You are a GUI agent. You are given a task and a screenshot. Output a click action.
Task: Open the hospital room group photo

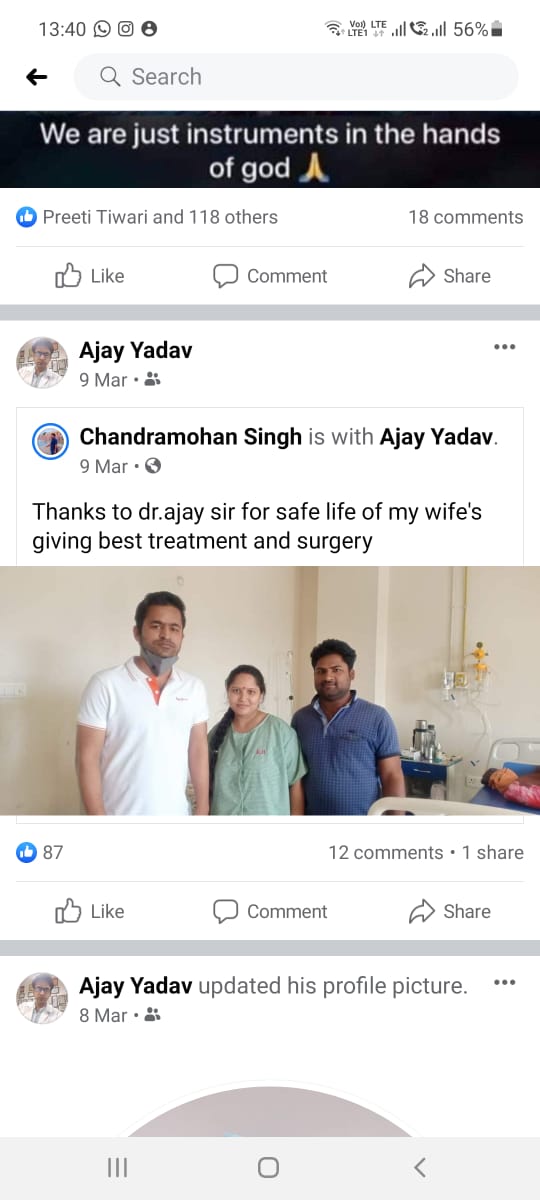coord(270,691)
